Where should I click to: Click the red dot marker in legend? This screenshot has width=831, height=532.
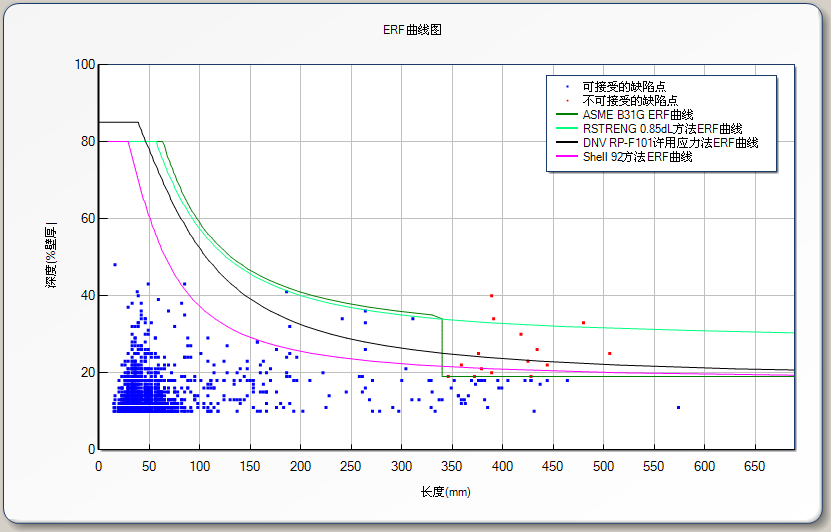point(567,101)
